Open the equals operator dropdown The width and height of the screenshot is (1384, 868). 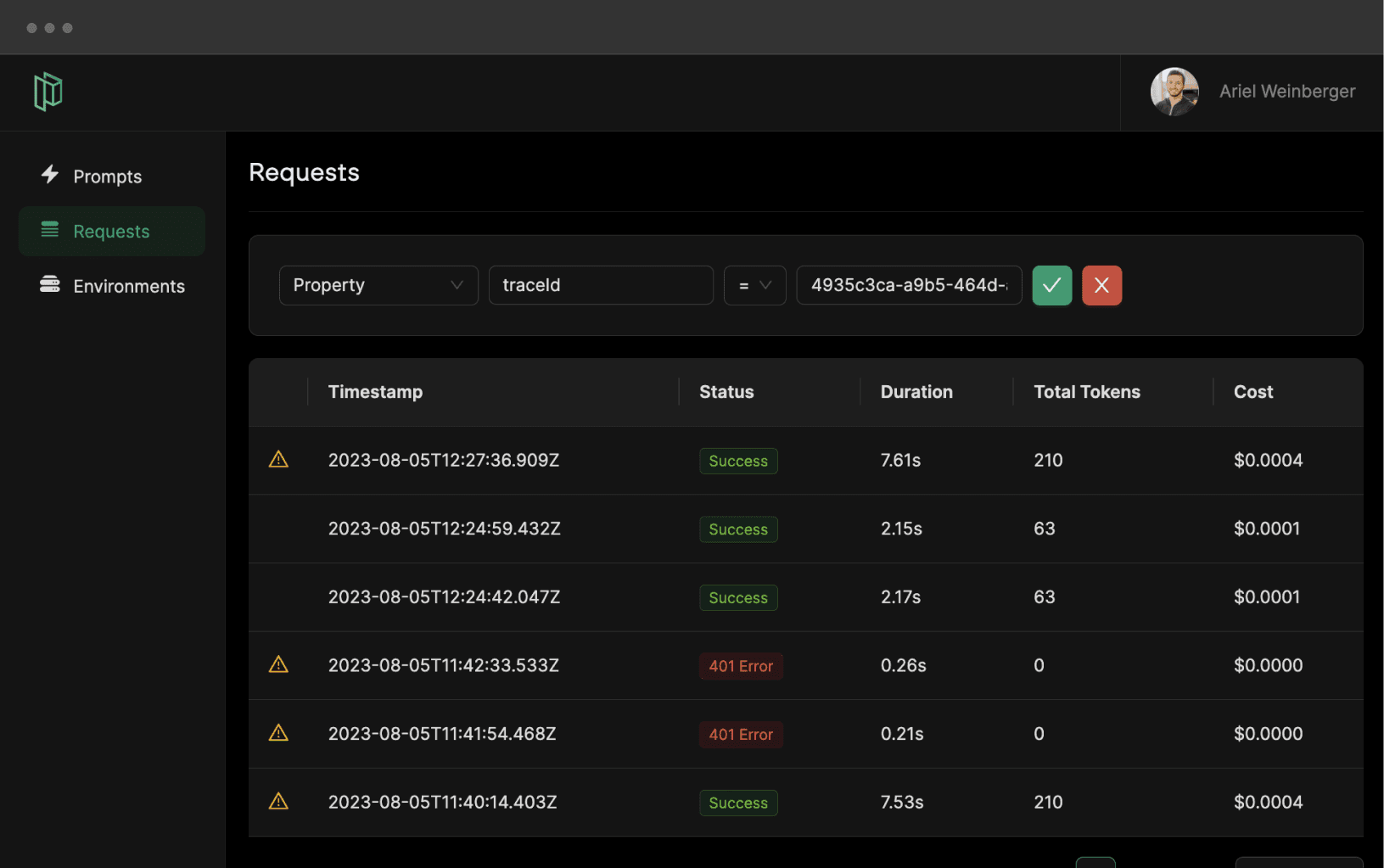point(754,285)
